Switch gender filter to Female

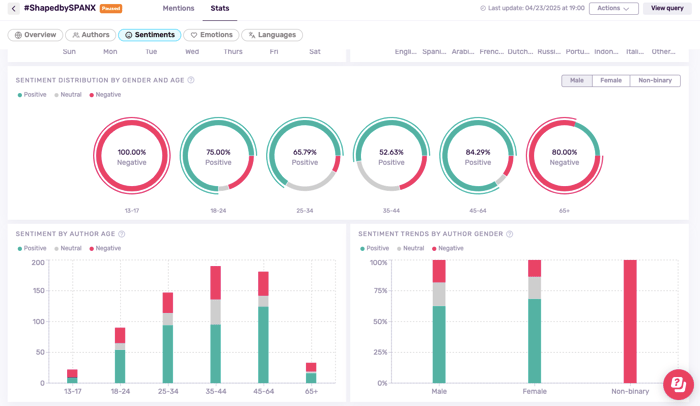pyautogui.click(x=610, y=81)
